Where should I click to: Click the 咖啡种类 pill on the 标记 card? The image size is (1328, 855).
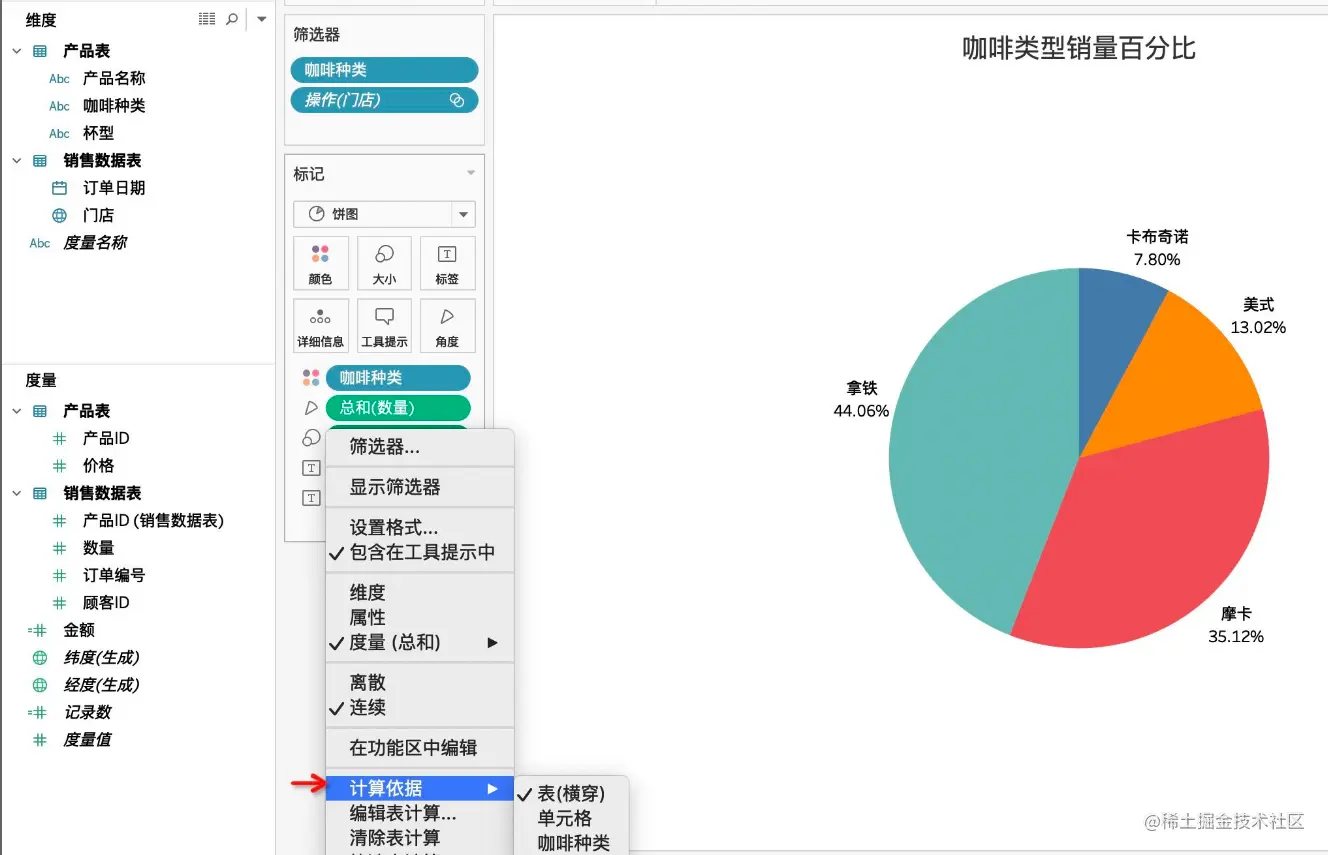(x=398, y=378)
